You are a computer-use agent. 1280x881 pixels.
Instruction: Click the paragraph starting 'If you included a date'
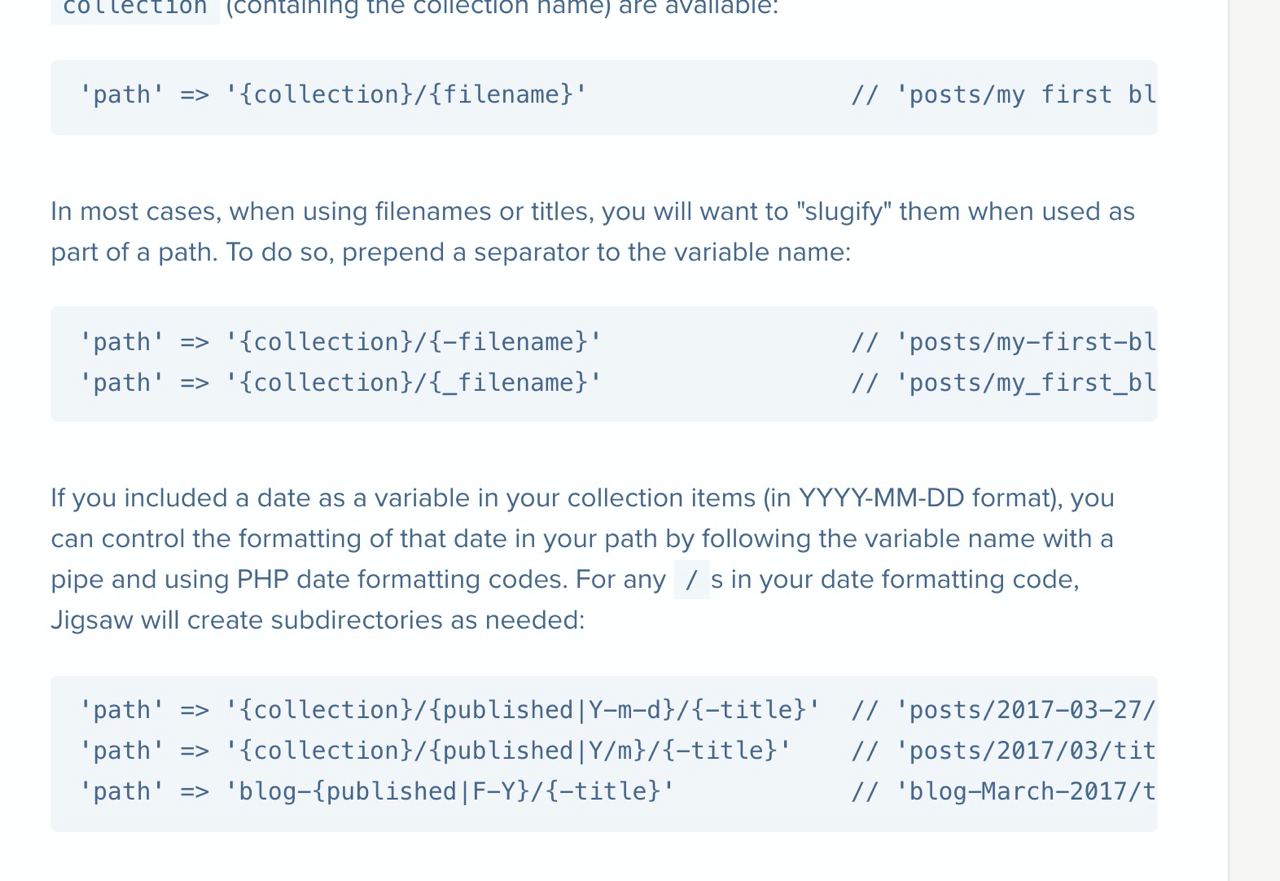click(x=583, y=559)
